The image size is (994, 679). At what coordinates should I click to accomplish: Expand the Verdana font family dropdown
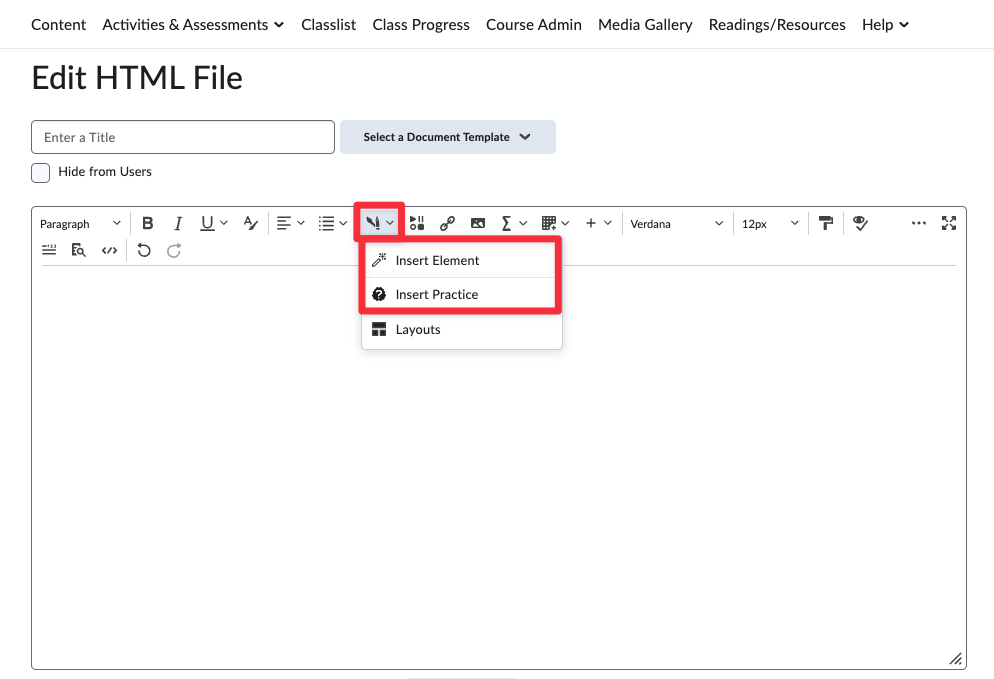(x=676, y=224)
